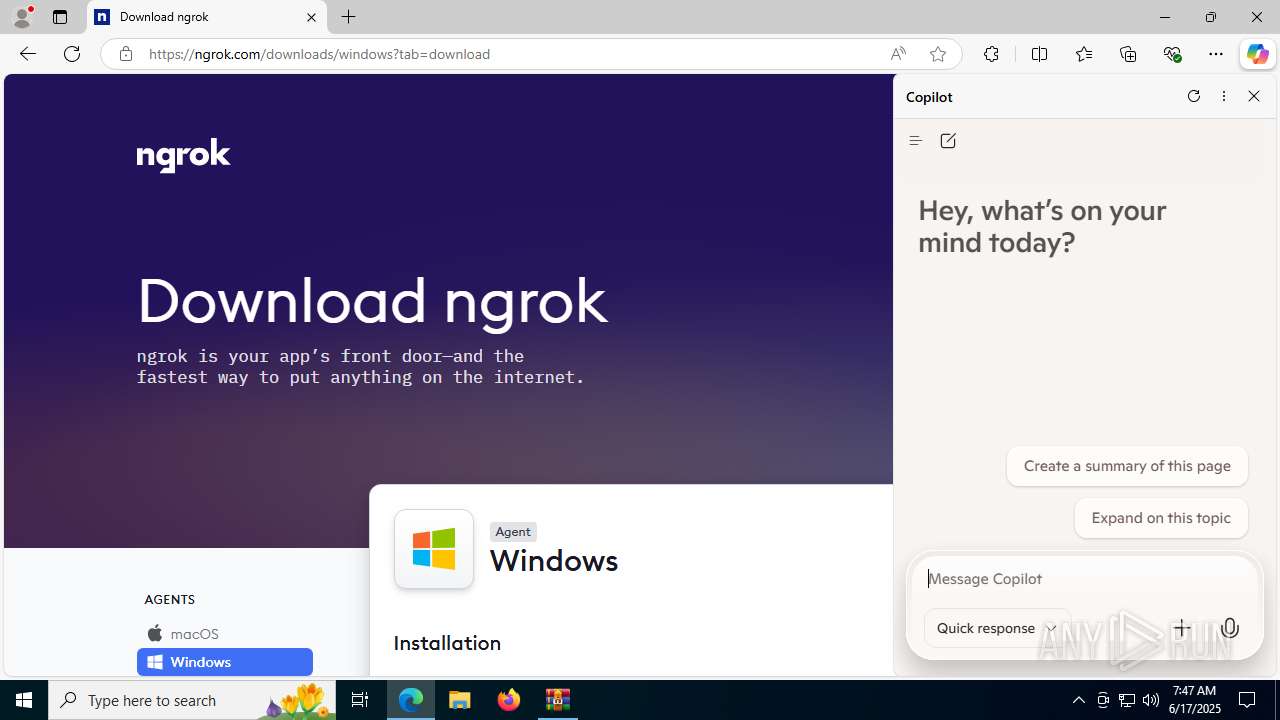
Task: Open the Favorites list icon
Action: 1083,54
